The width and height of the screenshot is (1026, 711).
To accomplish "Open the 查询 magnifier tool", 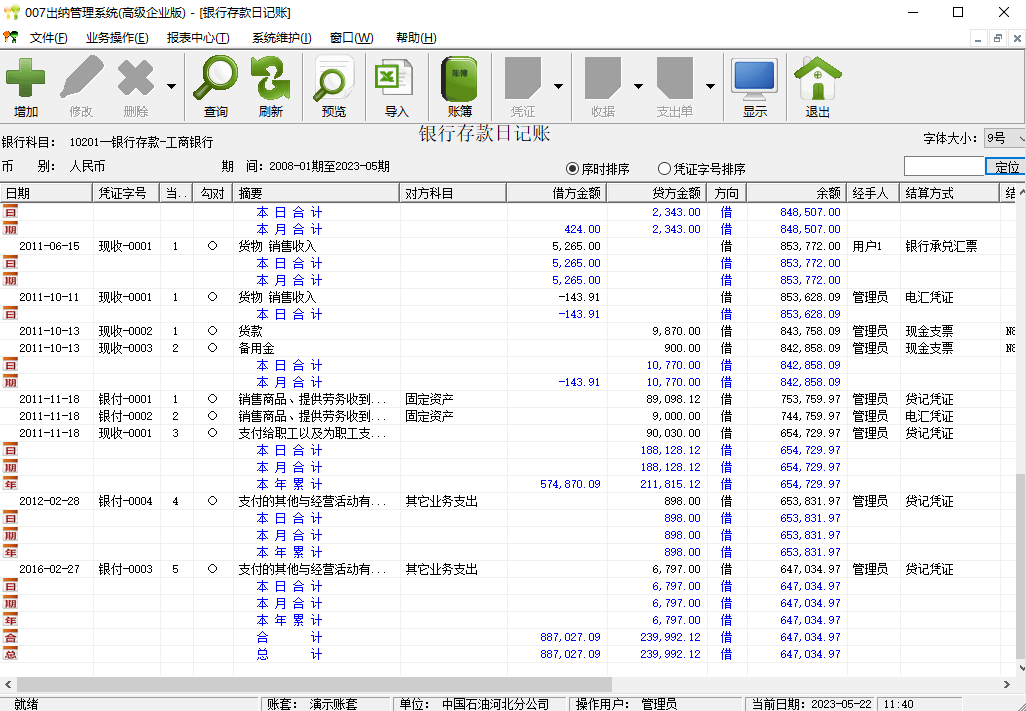I will [215, 78].
